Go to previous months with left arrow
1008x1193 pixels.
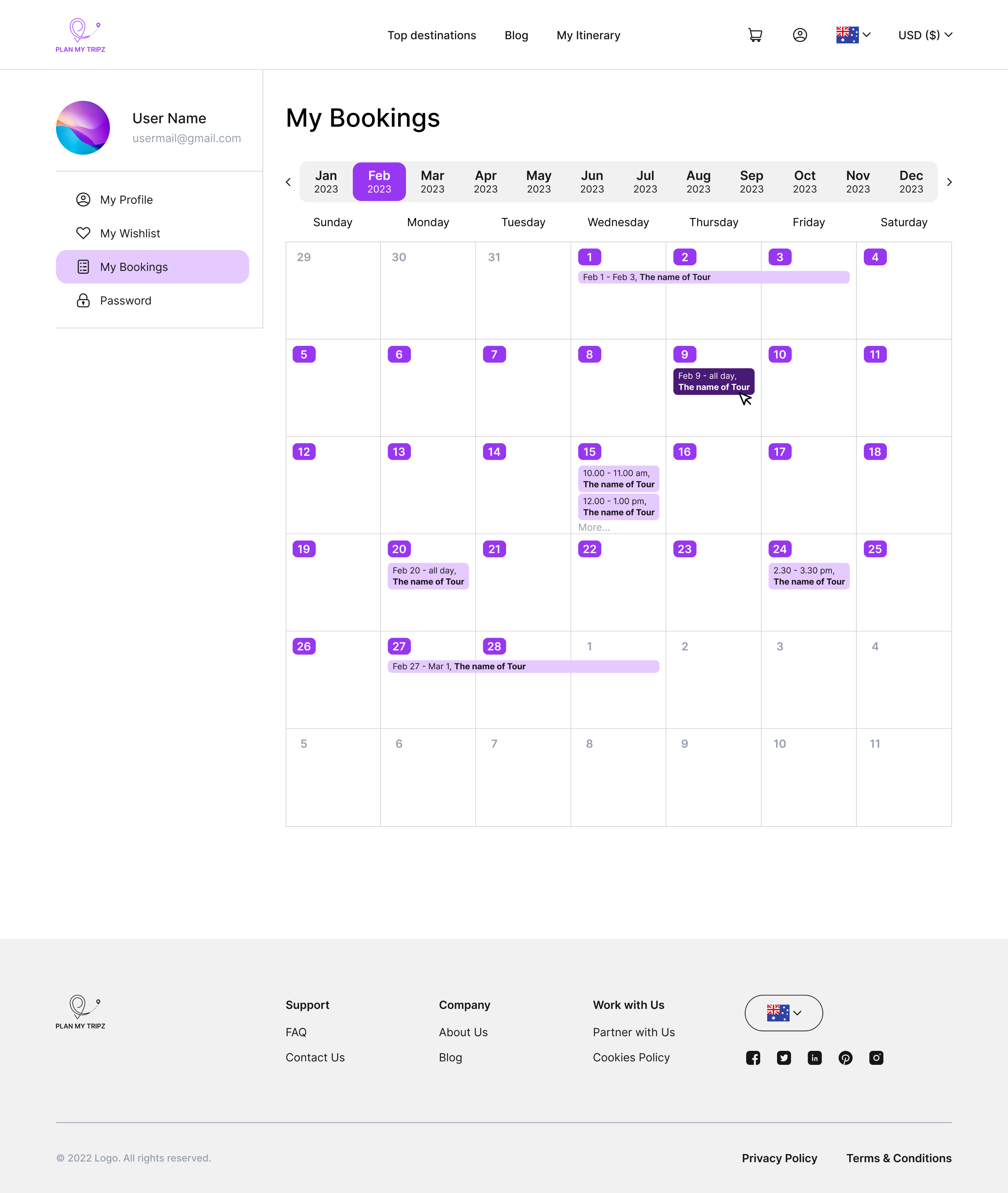[x=288, y=182]
